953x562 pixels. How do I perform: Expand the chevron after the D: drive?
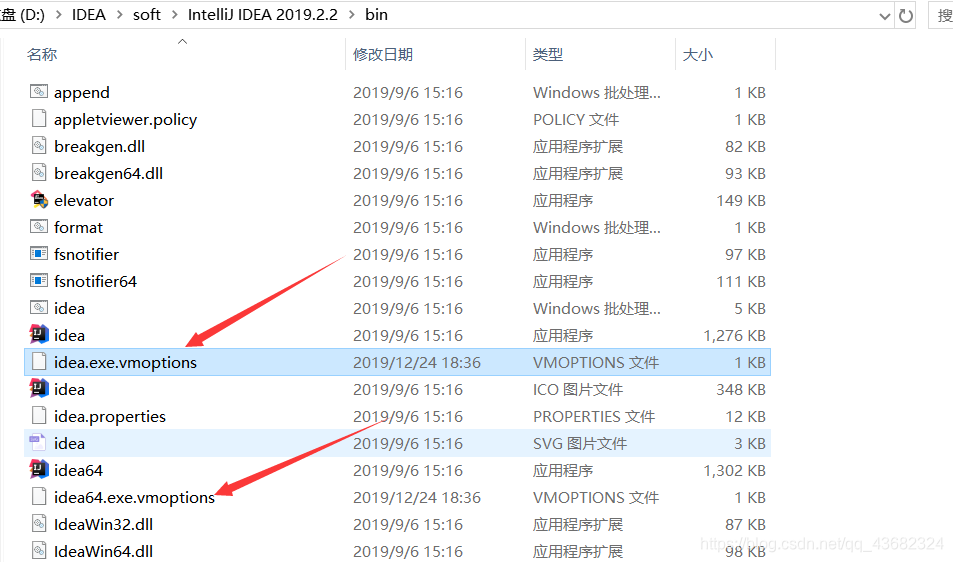[59, 15]
